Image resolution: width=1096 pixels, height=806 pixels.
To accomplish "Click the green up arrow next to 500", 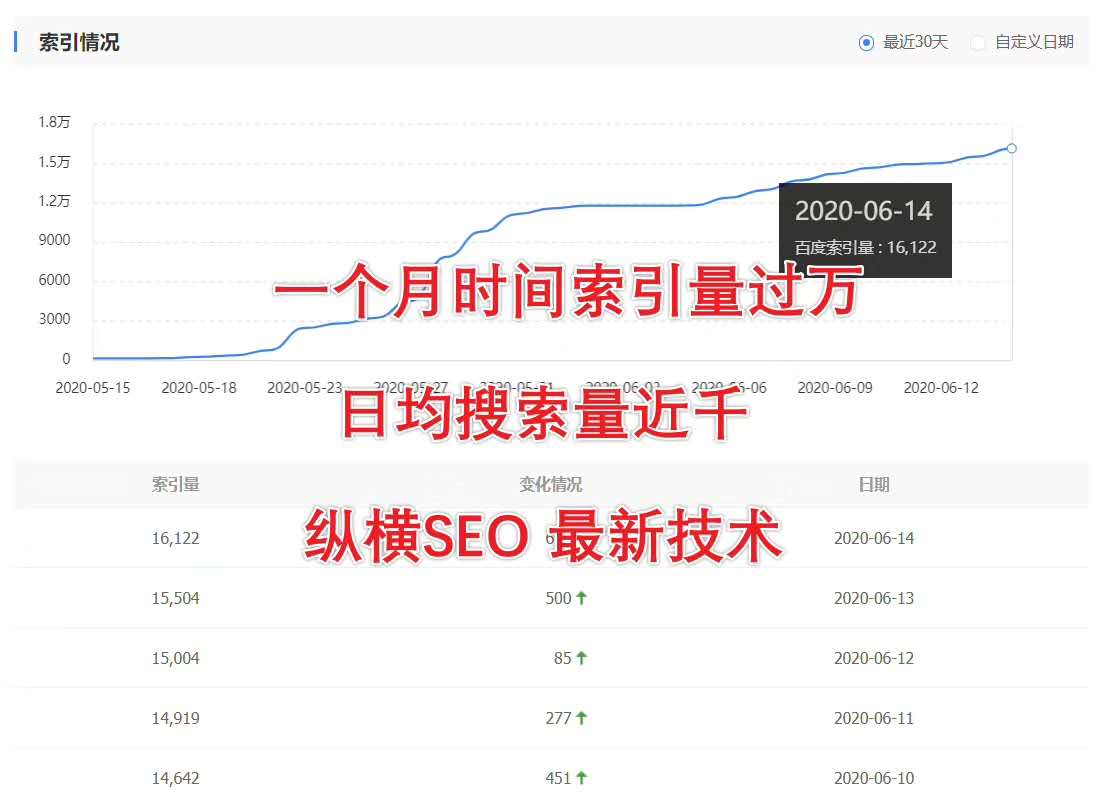I will coord(582,597).
